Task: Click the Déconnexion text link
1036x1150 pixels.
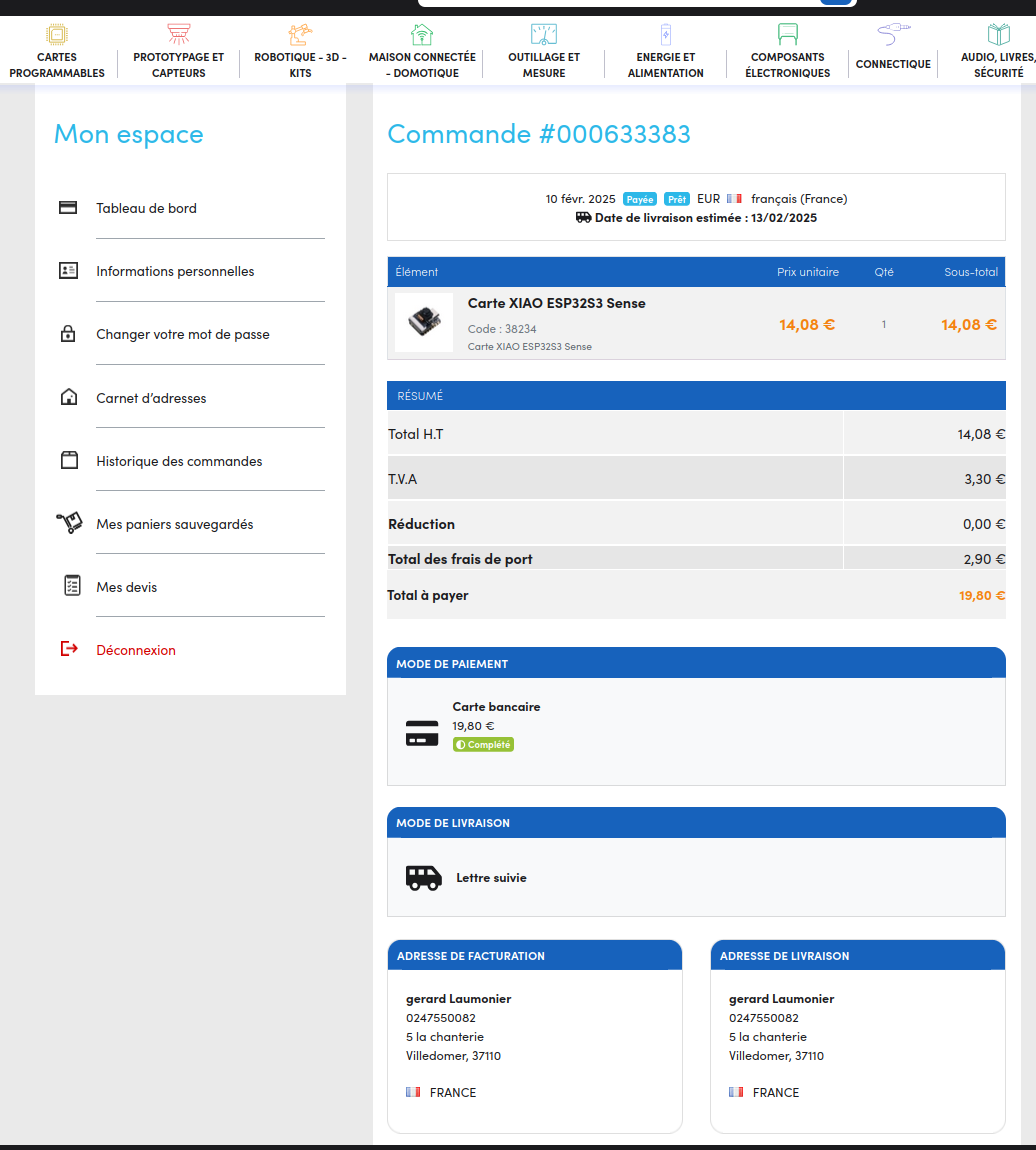Action: (136, 650)
